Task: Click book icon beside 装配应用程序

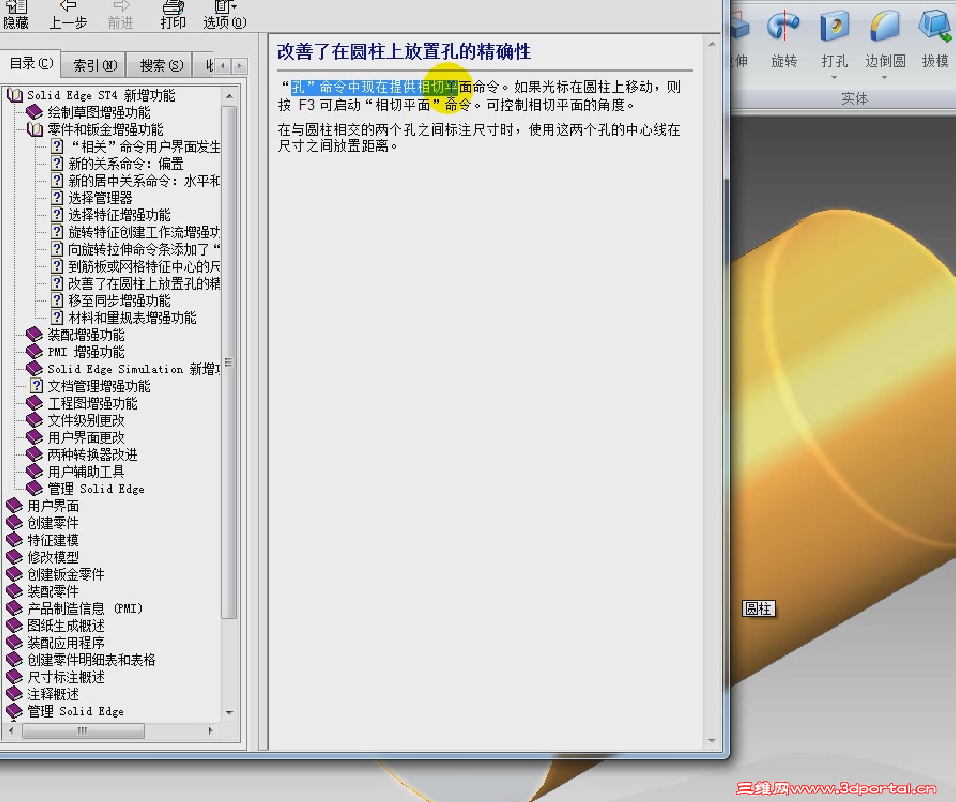Action: [14, 642]
